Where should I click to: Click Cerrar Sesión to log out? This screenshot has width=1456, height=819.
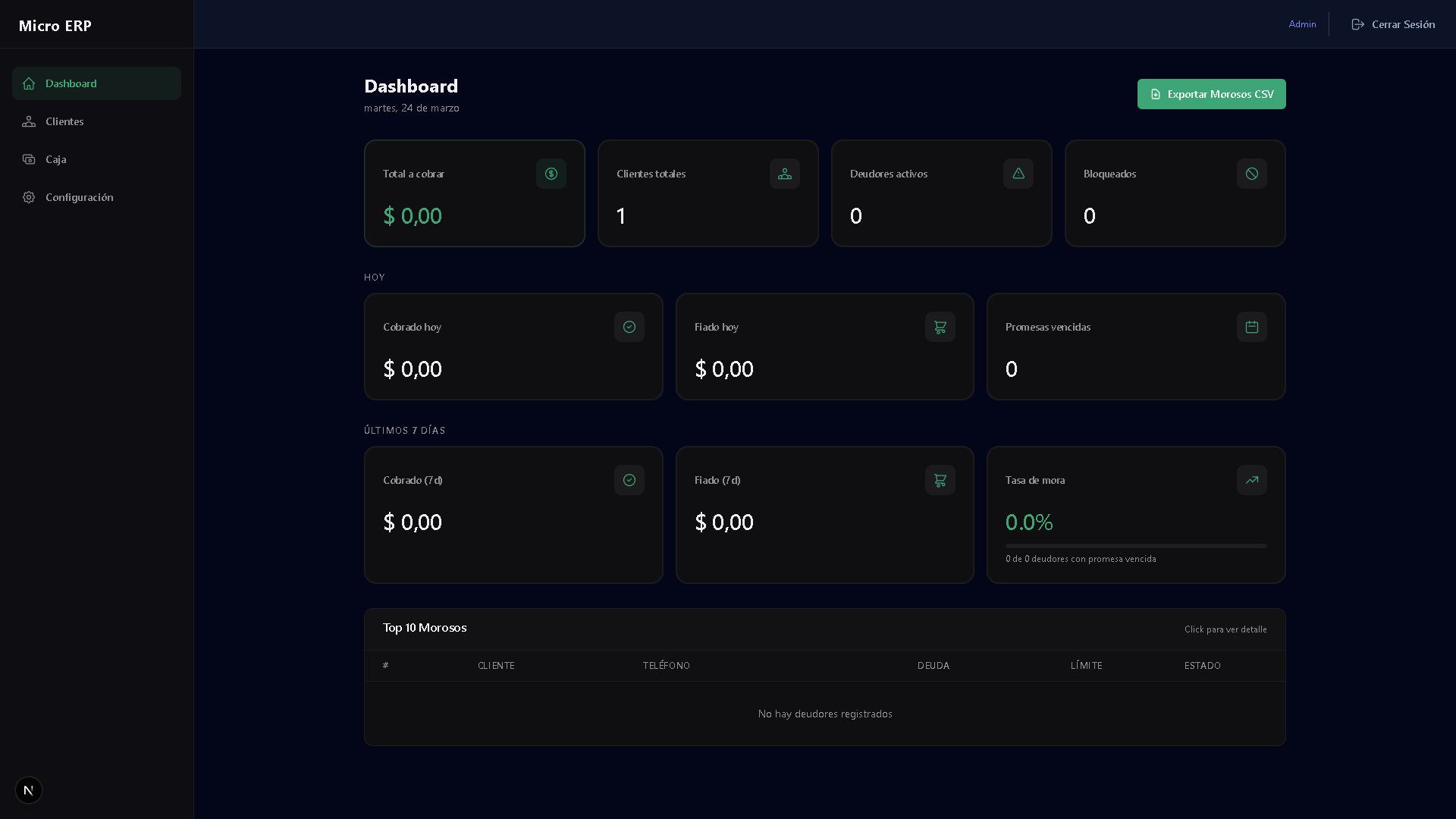pyautogui.click(x=1393, y=24)
